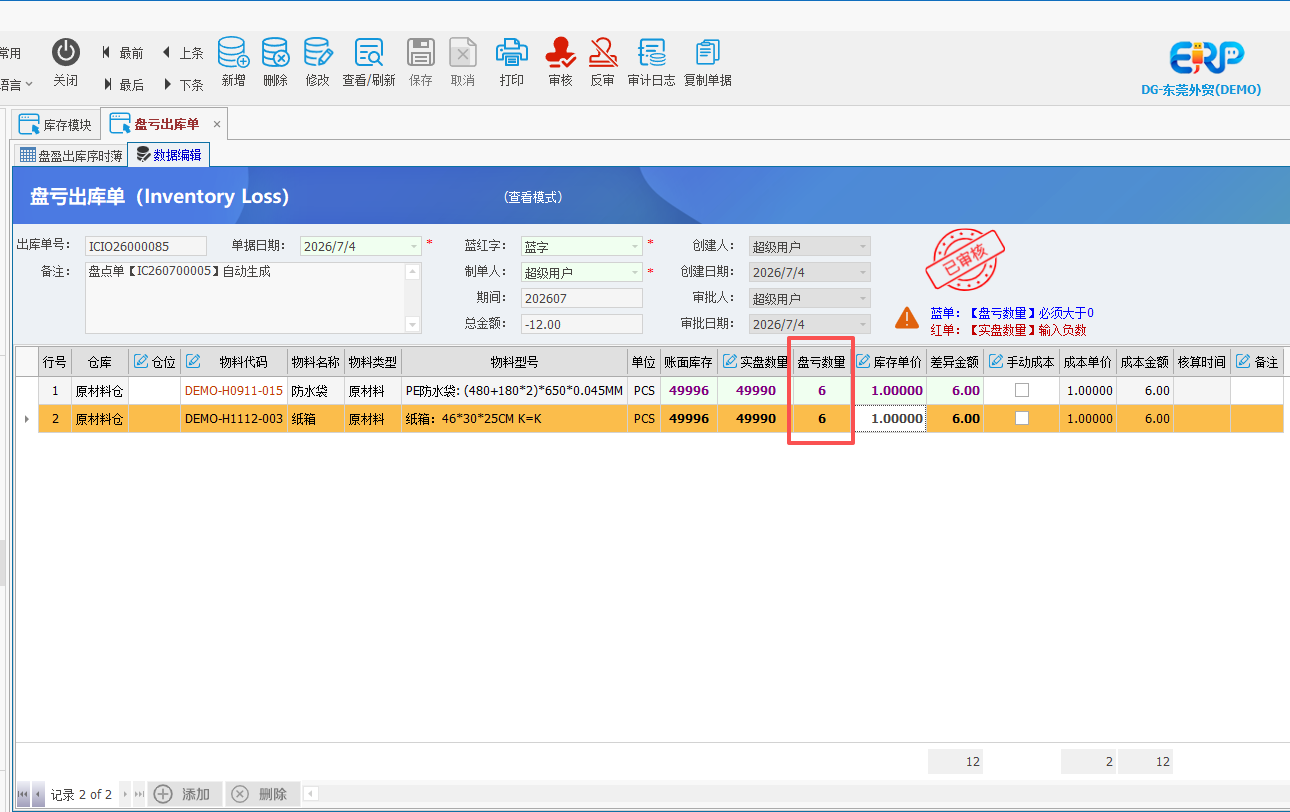1290x812 pixels.
Task: Expand the 制单人 dropdown
Action: (635, 272)
